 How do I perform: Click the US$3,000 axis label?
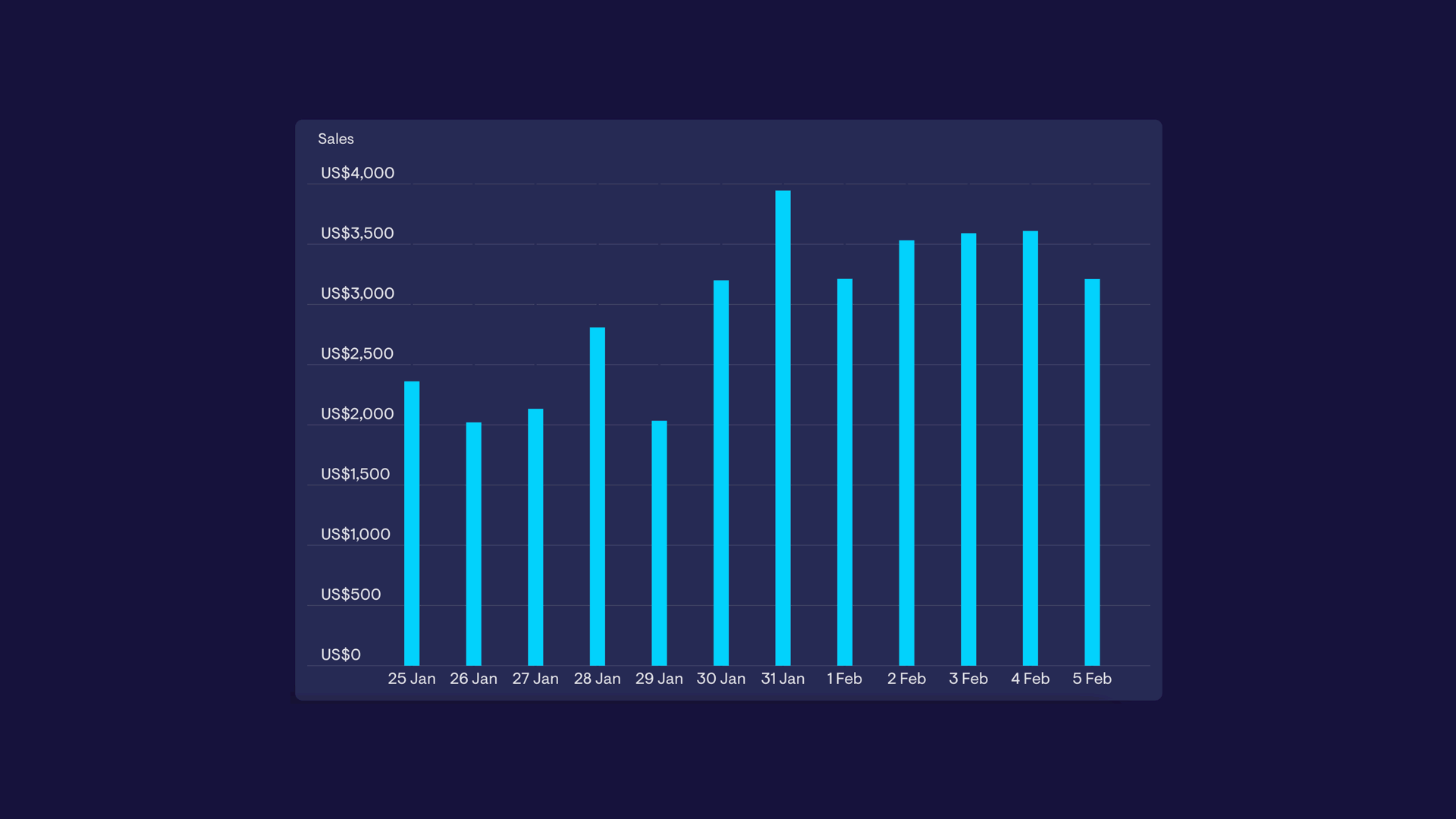click(x=357, y=293)
